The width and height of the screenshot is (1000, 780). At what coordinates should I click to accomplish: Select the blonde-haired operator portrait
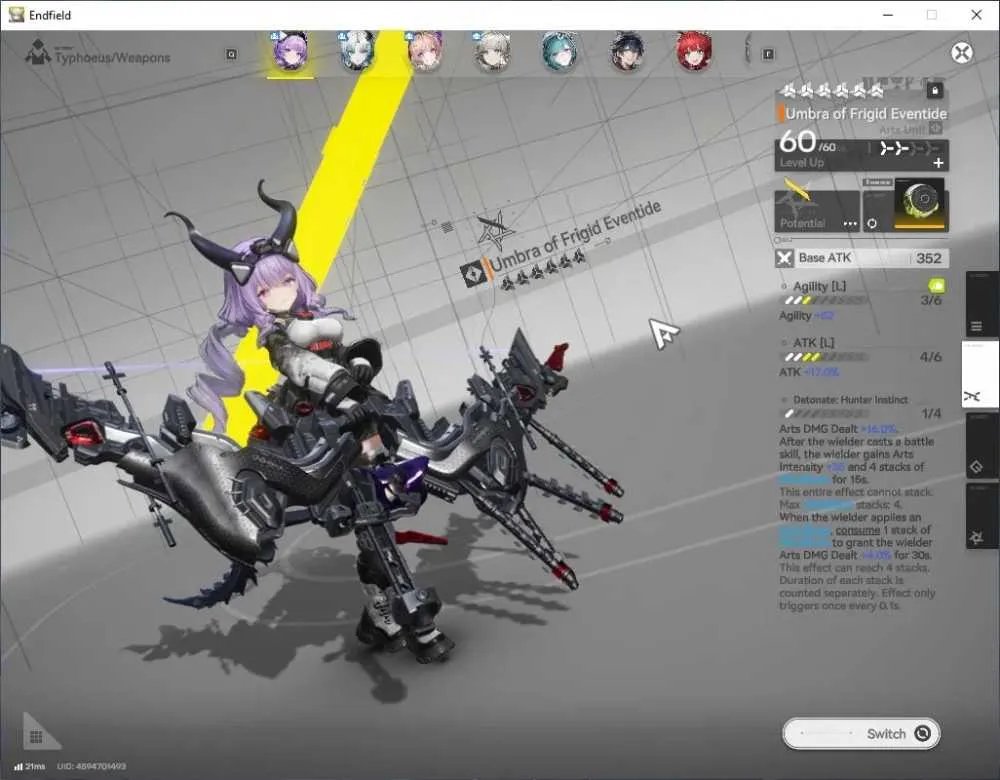click(492, 50)
